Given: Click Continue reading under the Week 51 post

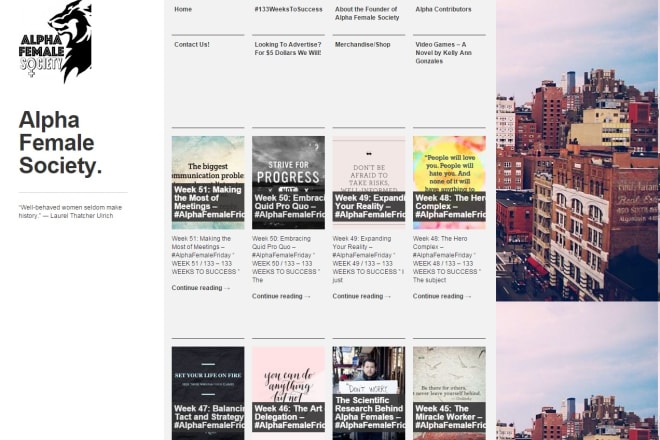Looking at the screenshot, I should tap(201, 288).
